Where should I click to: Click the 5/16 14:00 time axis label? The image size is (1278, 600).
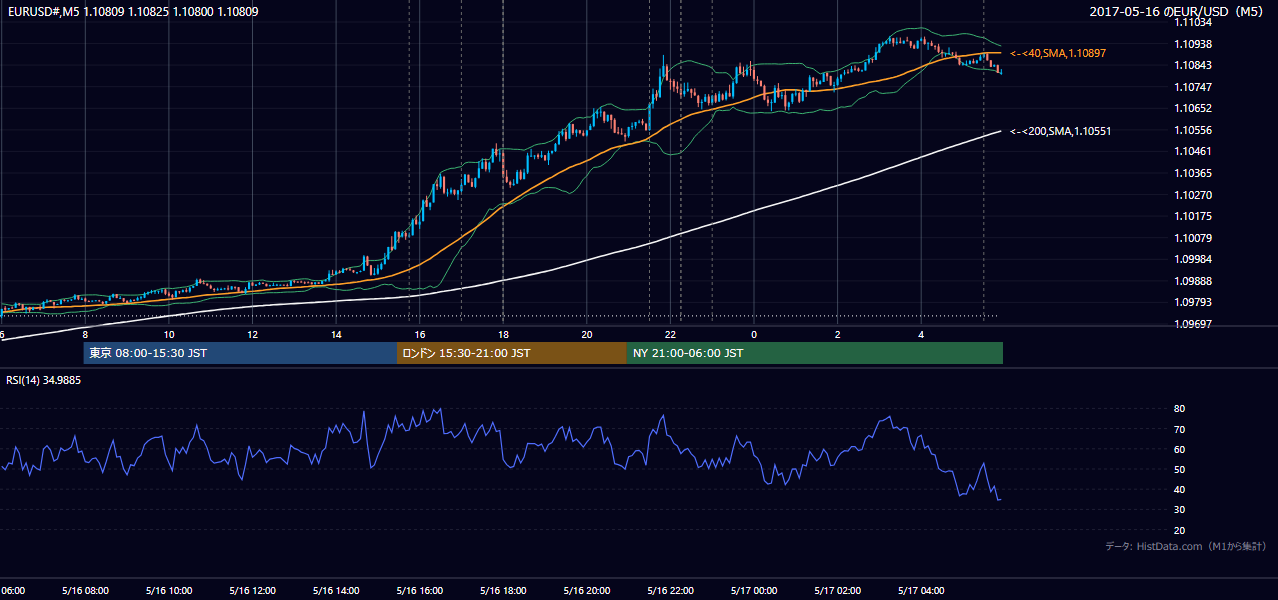point(336,591)
